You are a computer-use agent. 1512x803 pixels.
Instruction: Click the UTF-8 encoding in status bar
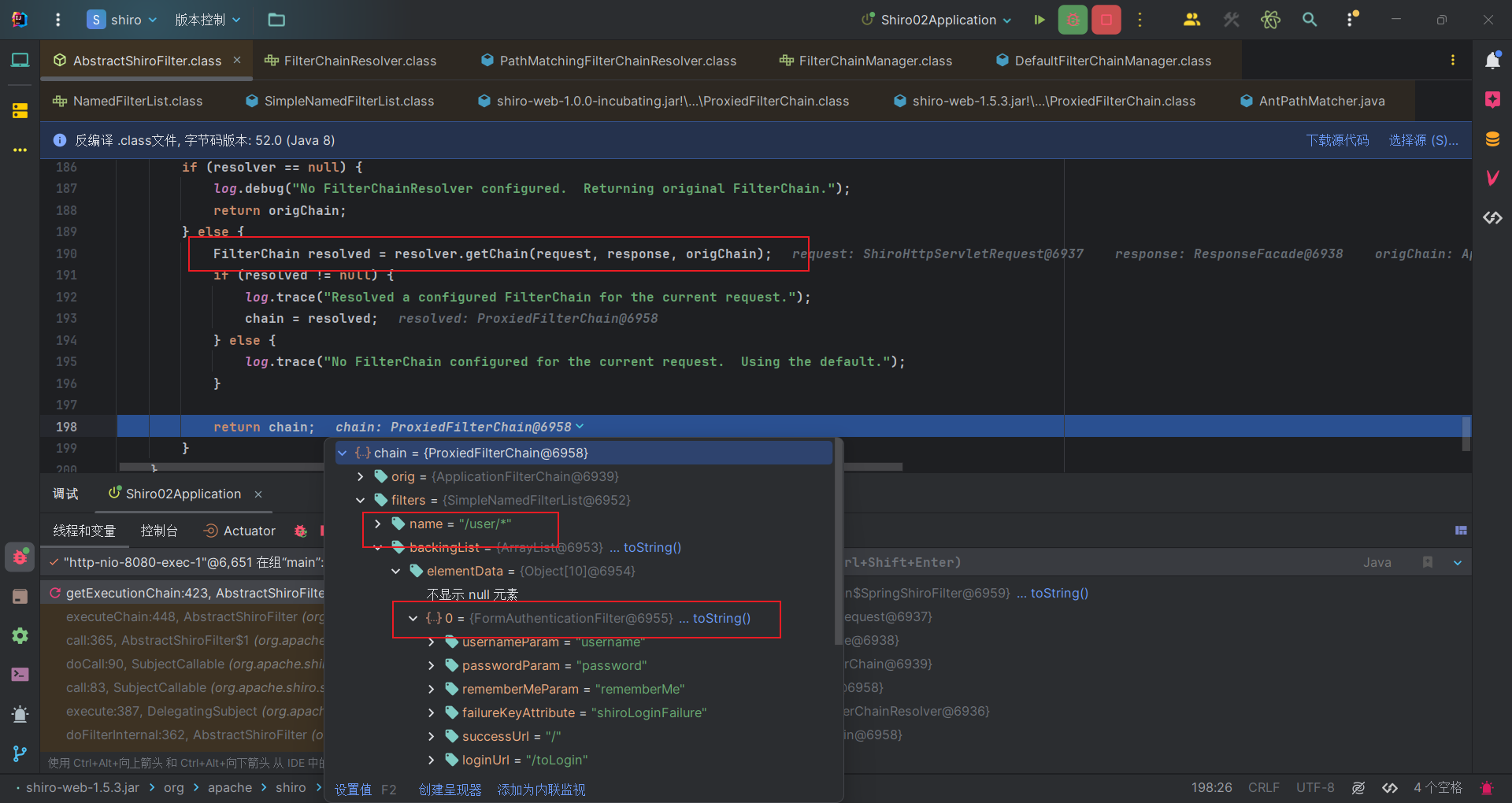pyautogui.click(x=1315, y=787)
